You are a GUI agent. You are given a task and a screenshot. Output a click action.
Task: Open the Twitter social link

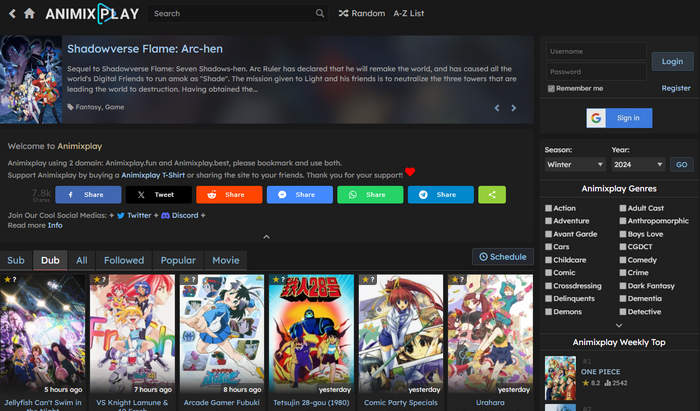[134, 215]
